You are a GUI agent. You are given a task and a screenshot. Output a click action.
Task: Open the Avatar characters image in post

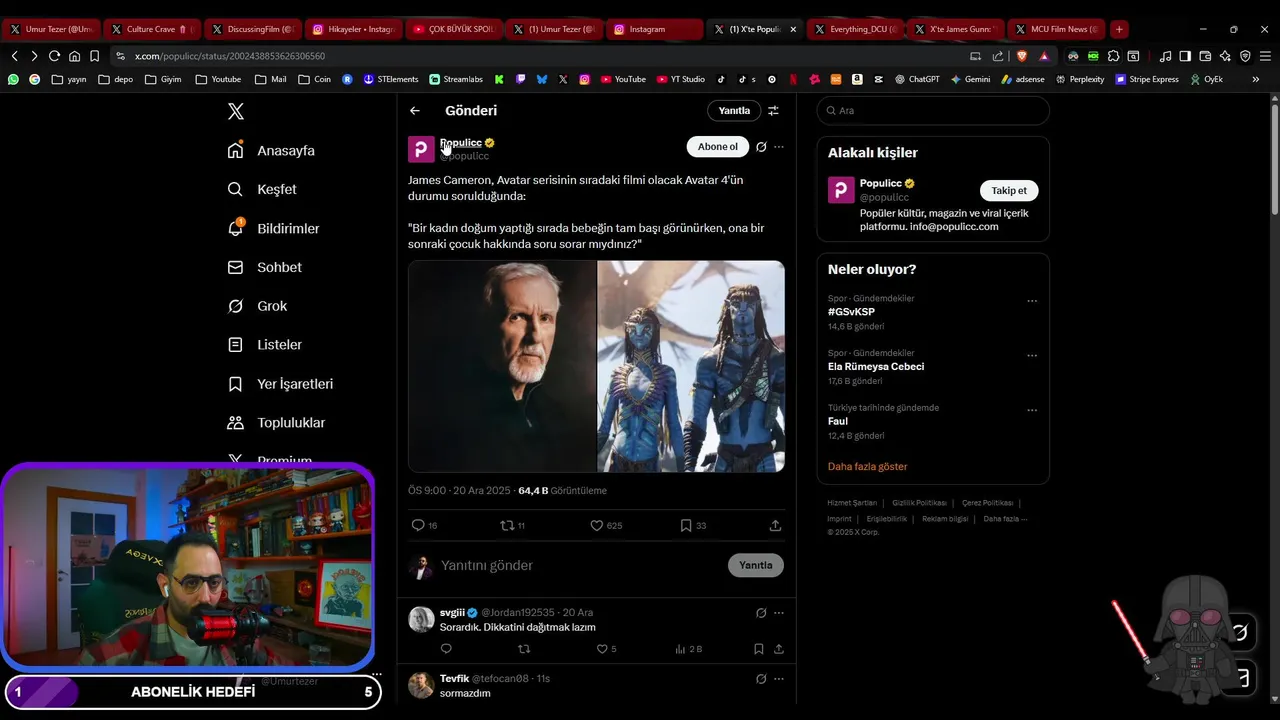(691, 366)
